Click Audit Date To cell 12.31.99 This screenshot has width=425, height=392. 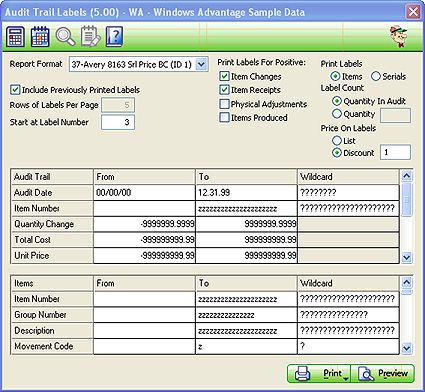coord(247,193)
